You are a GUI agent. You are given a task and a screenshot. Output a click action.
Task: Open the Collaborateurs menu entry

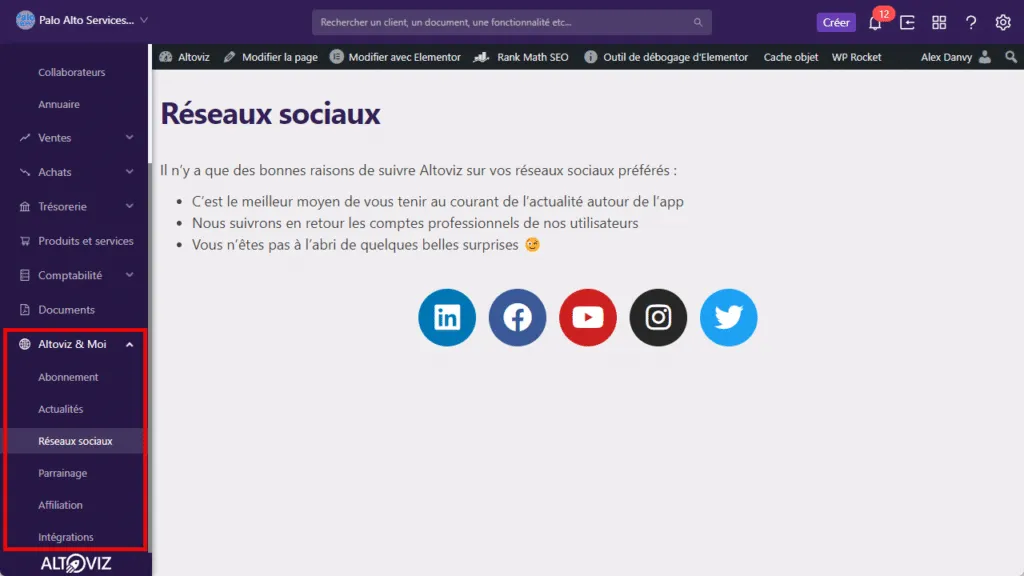72,72
